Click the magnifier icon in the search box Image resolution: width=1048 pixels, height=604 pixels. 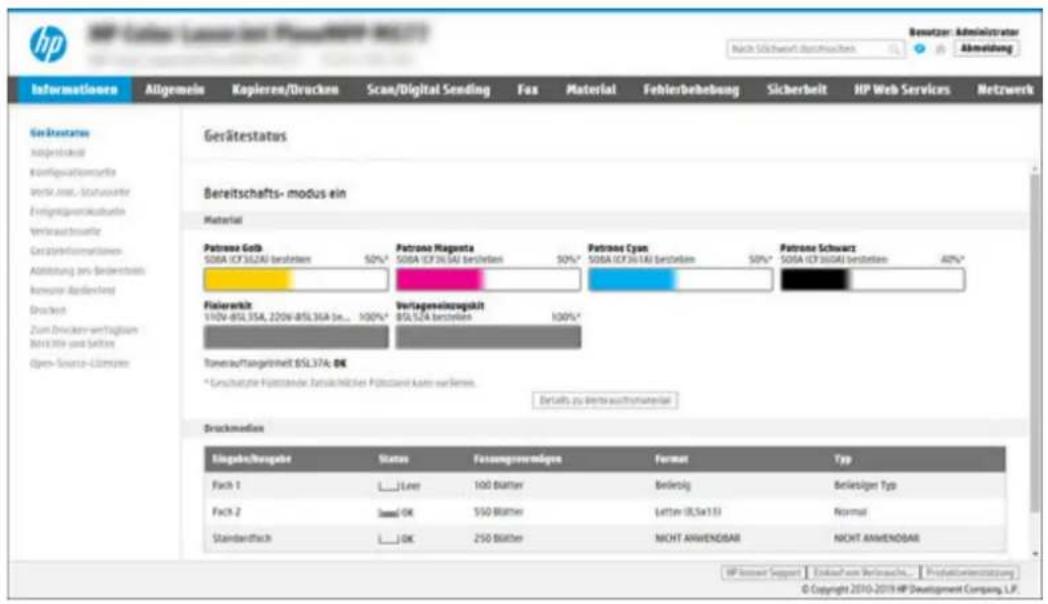[x=894, y=49]
